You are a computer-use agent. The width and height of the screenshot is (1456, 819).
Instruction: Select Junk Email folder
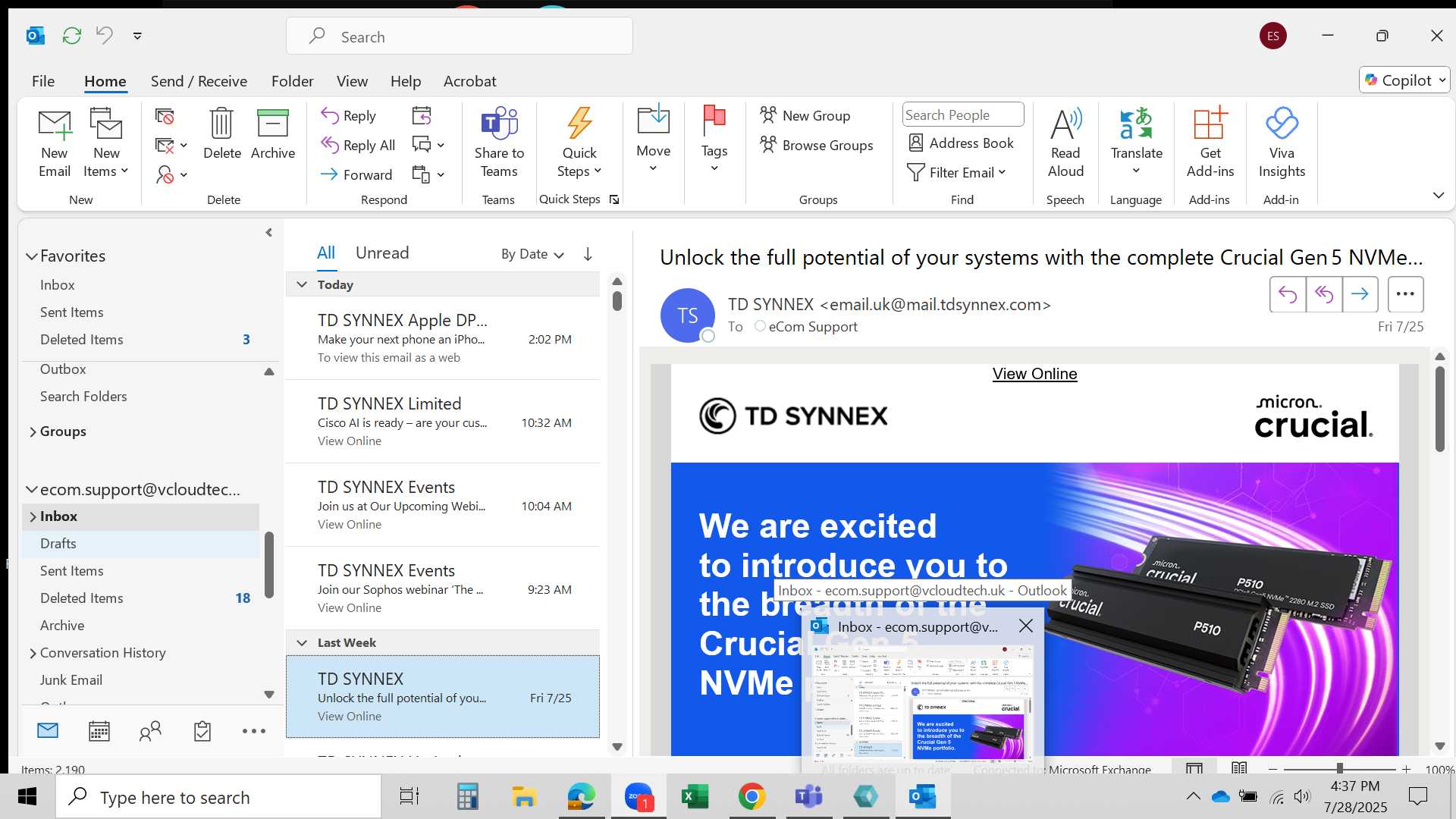click(x=141, y=680)
